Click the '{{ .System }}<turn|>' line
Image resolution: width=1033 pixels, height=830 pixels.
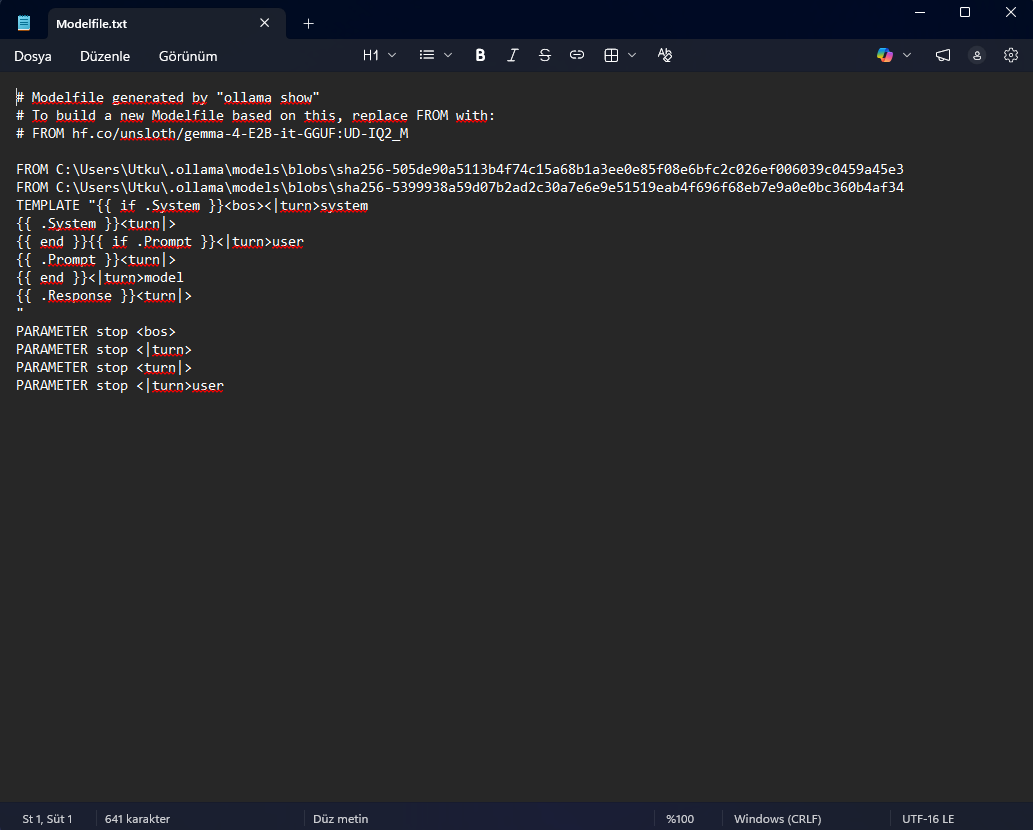(96, 223)
